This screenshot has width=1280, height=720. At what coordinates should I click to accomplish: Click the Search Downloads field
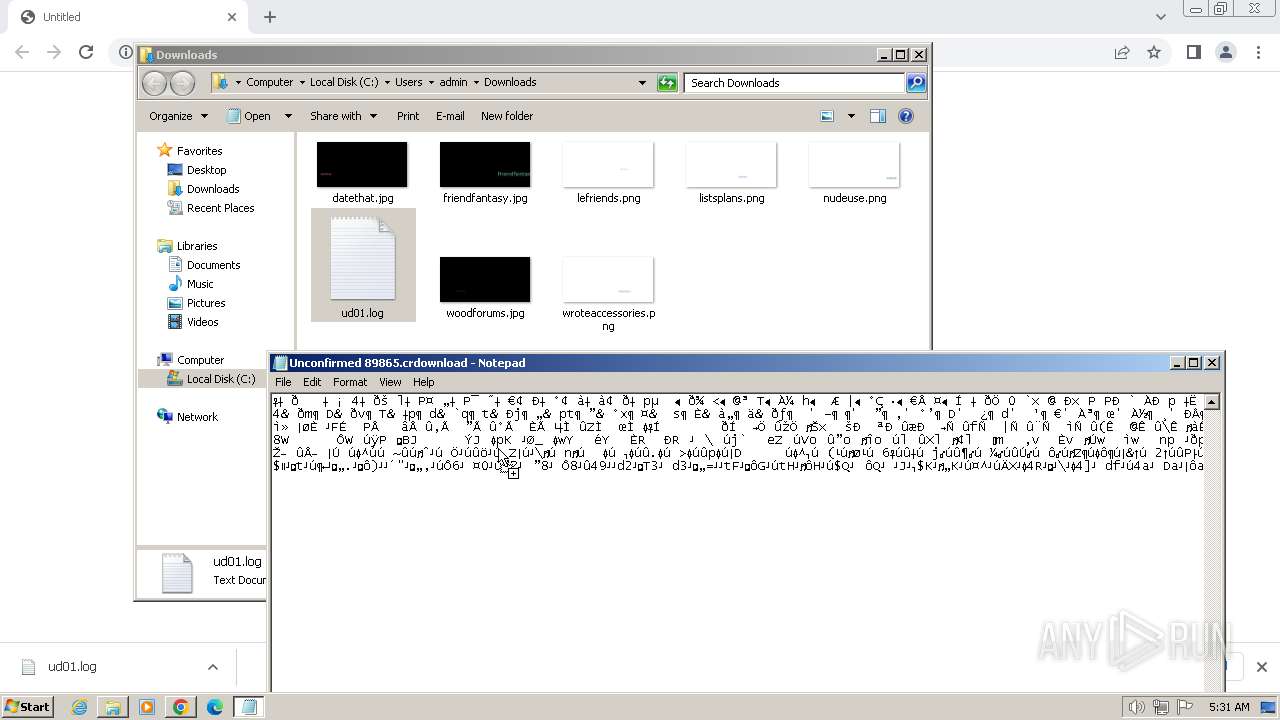(795, 83)
